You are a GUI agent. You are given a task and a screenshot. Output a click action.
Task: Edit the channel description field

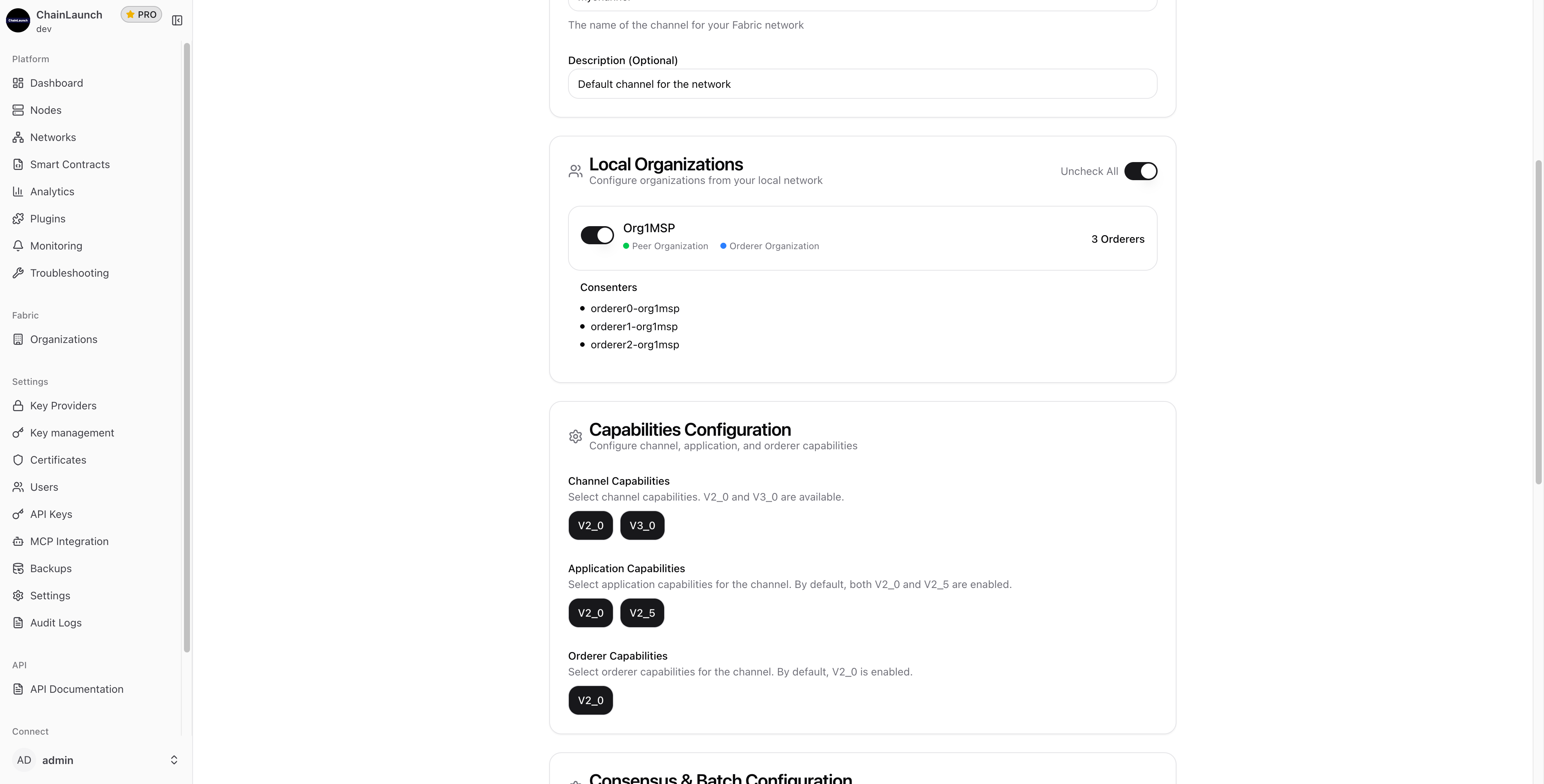862,83
